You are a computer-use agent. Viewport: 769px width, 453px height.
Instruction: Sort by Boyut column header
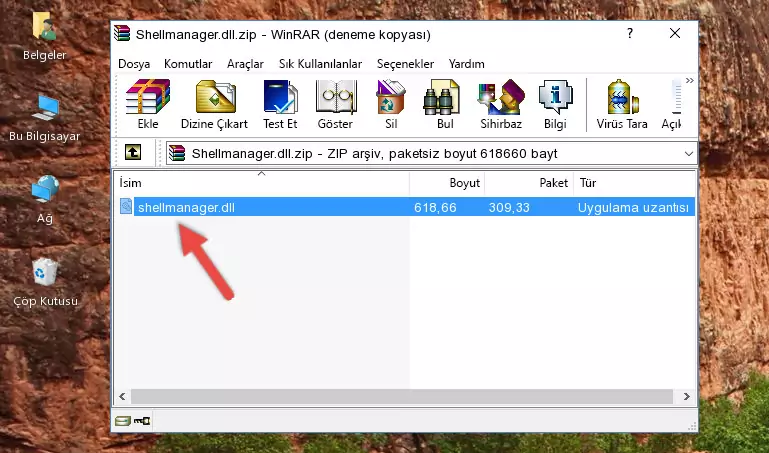click(447, 183)
